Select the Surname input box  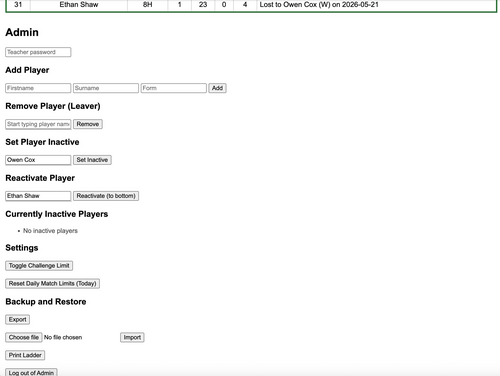tap(106, 88)
